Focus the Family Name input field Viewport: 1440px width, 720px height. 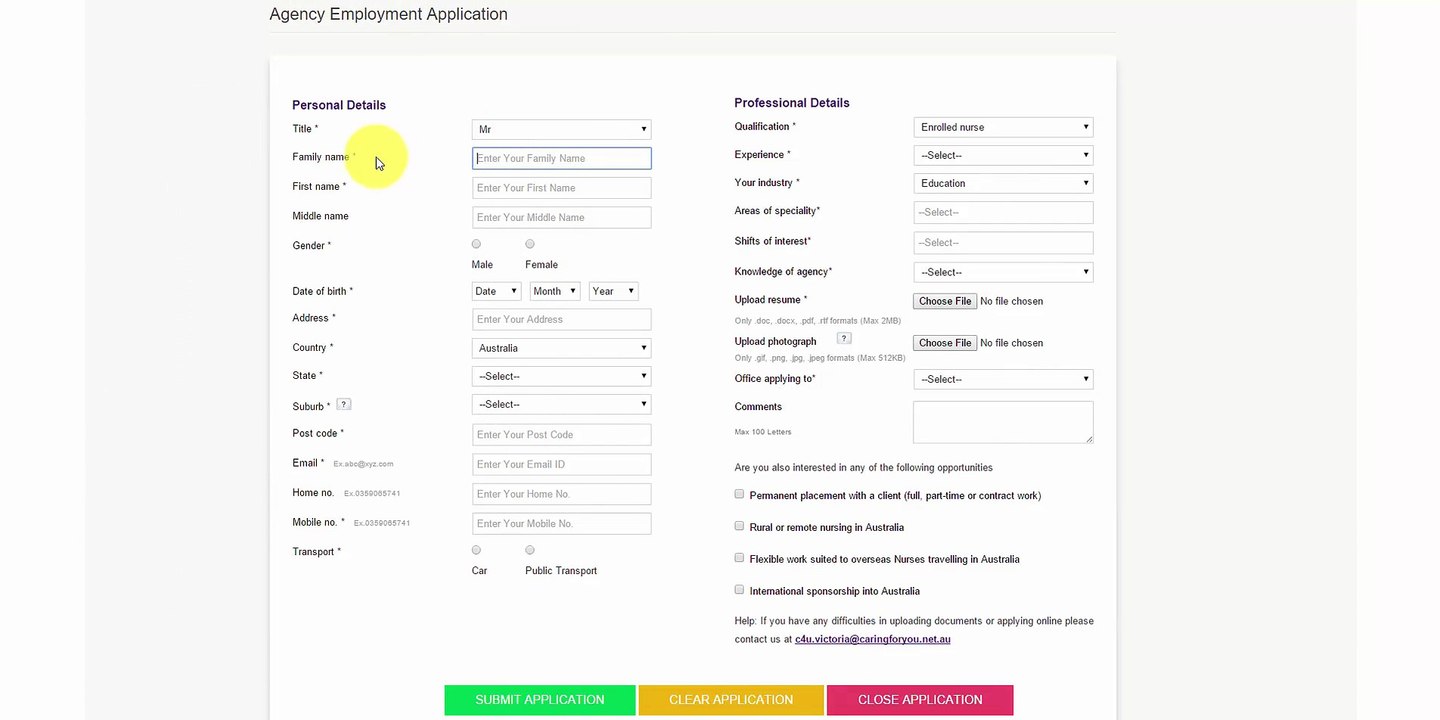pyautogui.click(x=562, y=158)
